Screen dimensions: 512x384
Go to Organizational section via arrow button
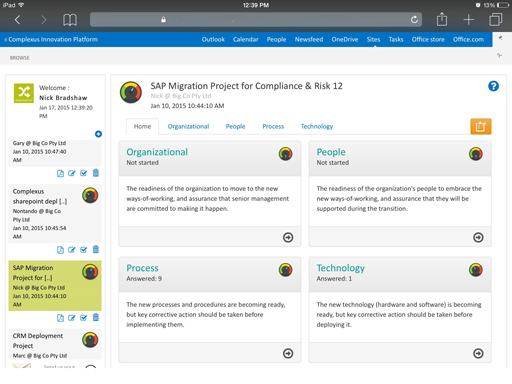coord(288,237)
